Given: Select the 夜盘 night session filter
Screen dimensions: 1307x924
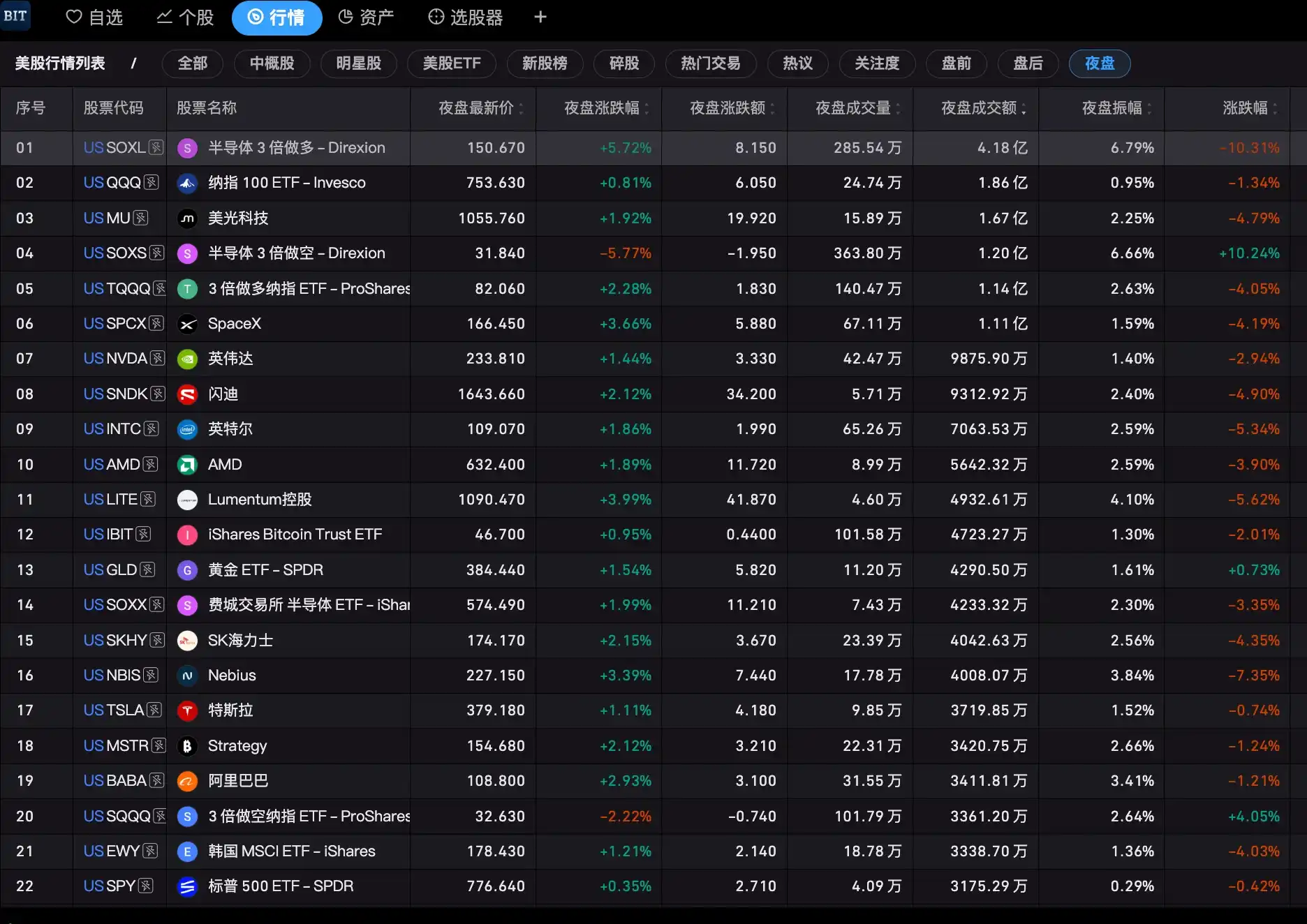Looking at the screenshot, I should [1100, 64].
